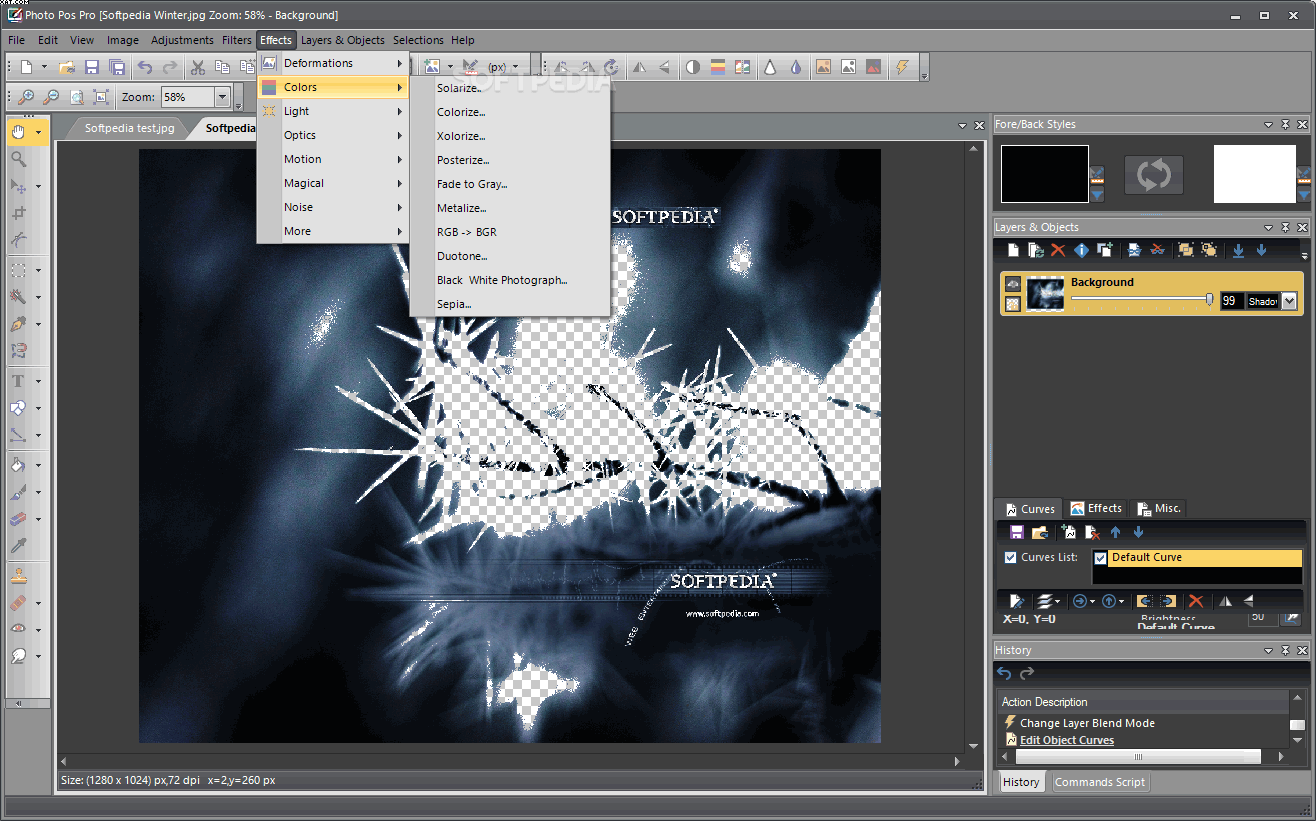The image size is (1316, 821).
Task: Expand the Deformations submenu
Action: [x=333, y=63]
